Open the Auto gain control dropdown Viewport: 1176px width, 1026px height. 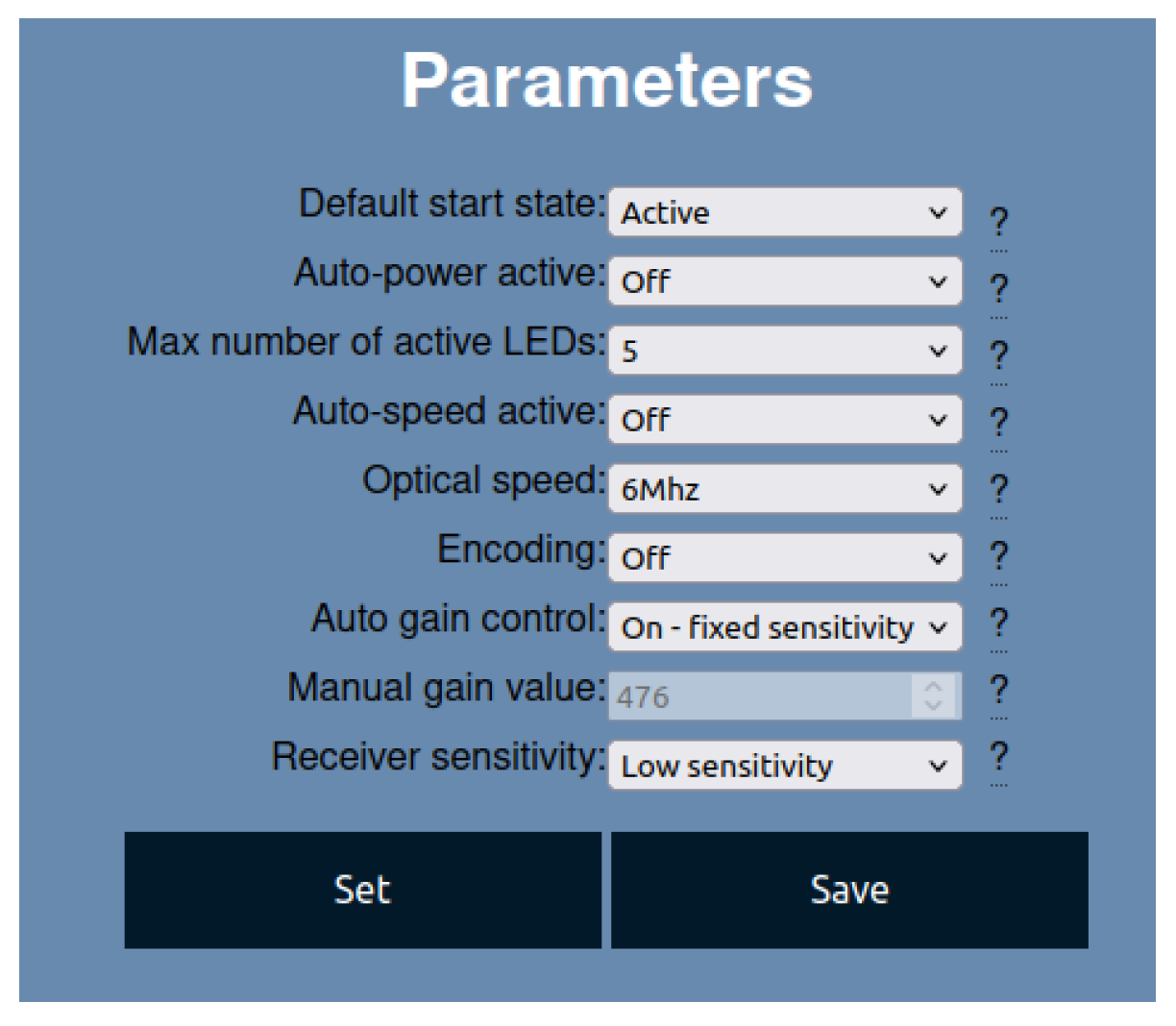point(785,627)
